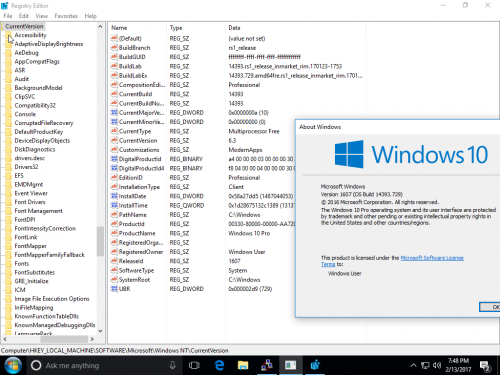Show hidden tray icons chevron
The width and height of the screenshot is (500, 375).
click(x=413, y=365)
